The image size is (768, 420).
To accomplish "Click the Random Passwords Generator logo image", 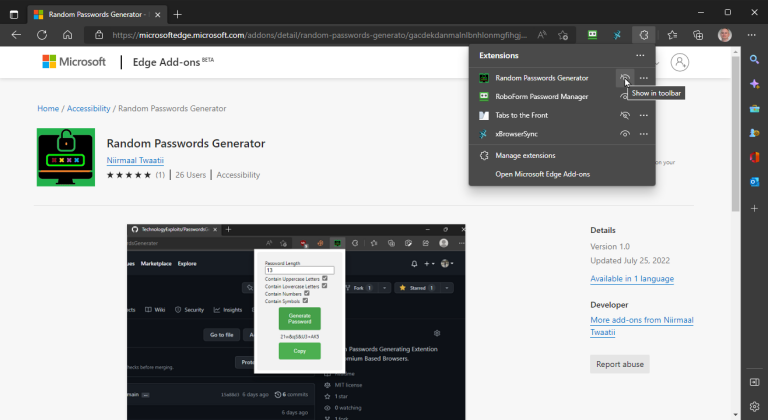I will 66,157.
